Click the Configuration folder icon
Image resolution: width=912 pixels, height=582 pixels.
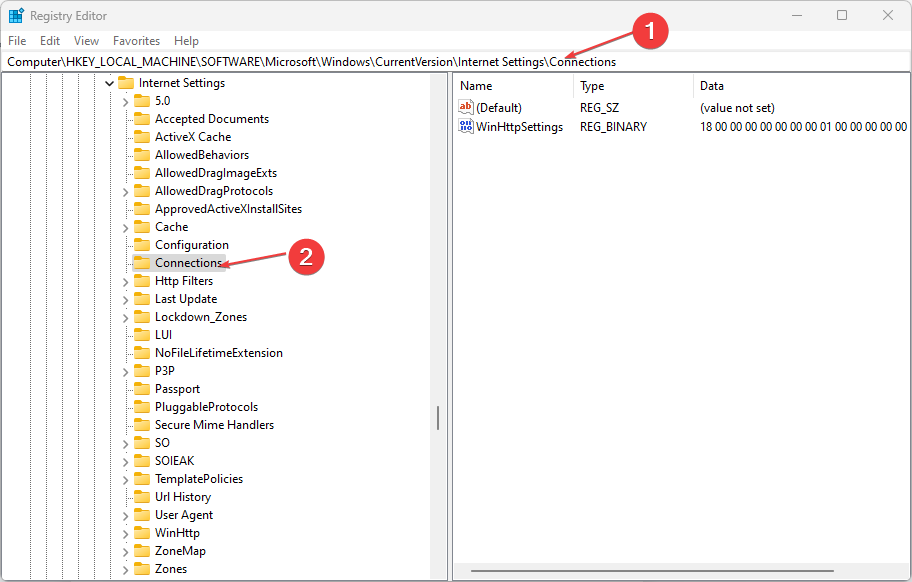coord(142,245)
